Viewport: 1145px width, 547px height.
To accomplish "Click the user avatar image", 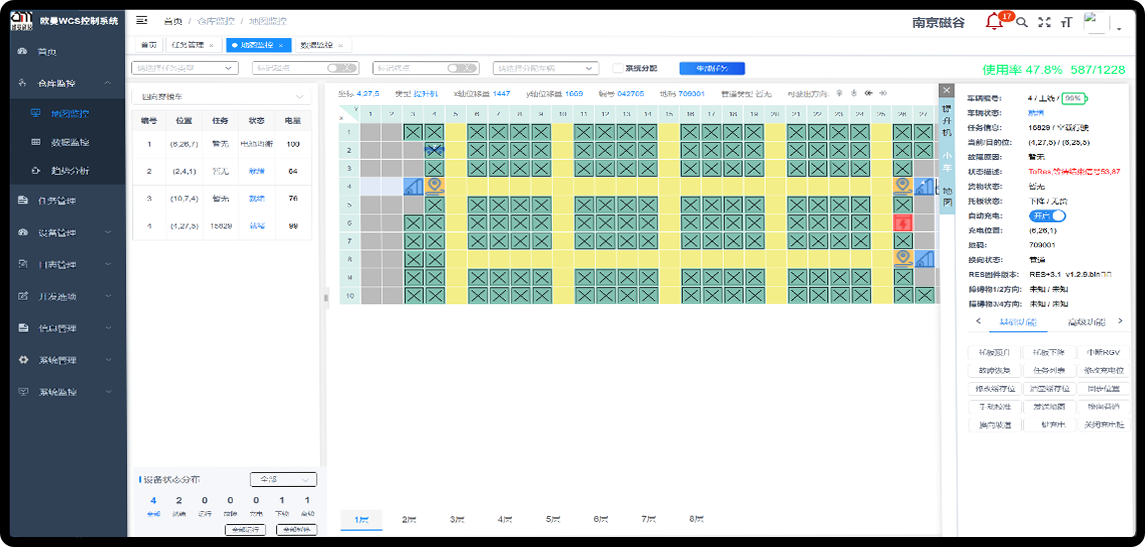I will click(1095, 22).
